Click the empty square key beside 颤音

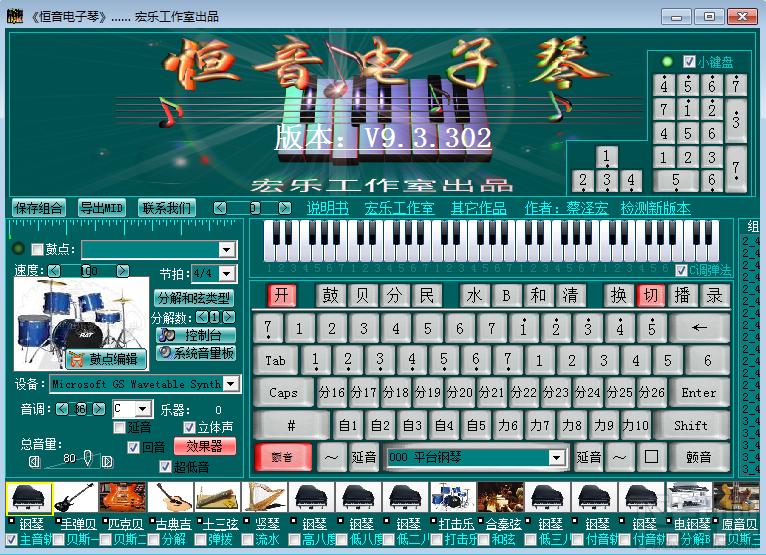pyautogui.click(x=651, y=457)
